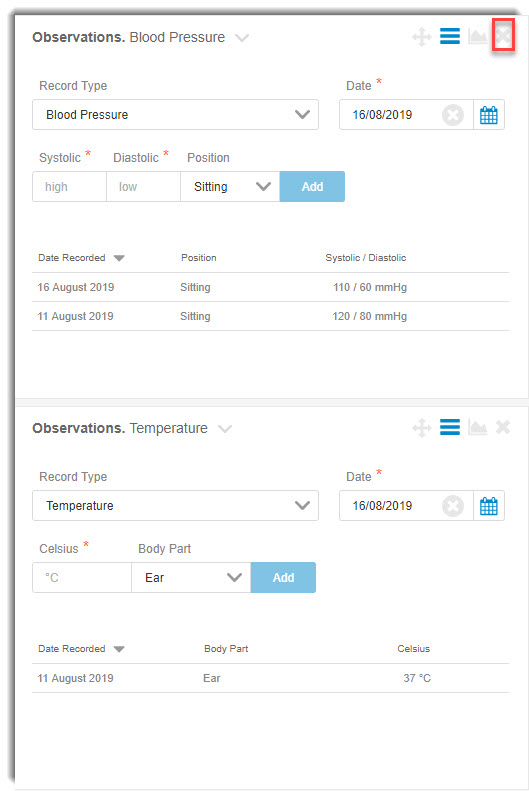Add the blood pressure reading
This screenshot has height=791, width=529.
(x=312, y=187)
